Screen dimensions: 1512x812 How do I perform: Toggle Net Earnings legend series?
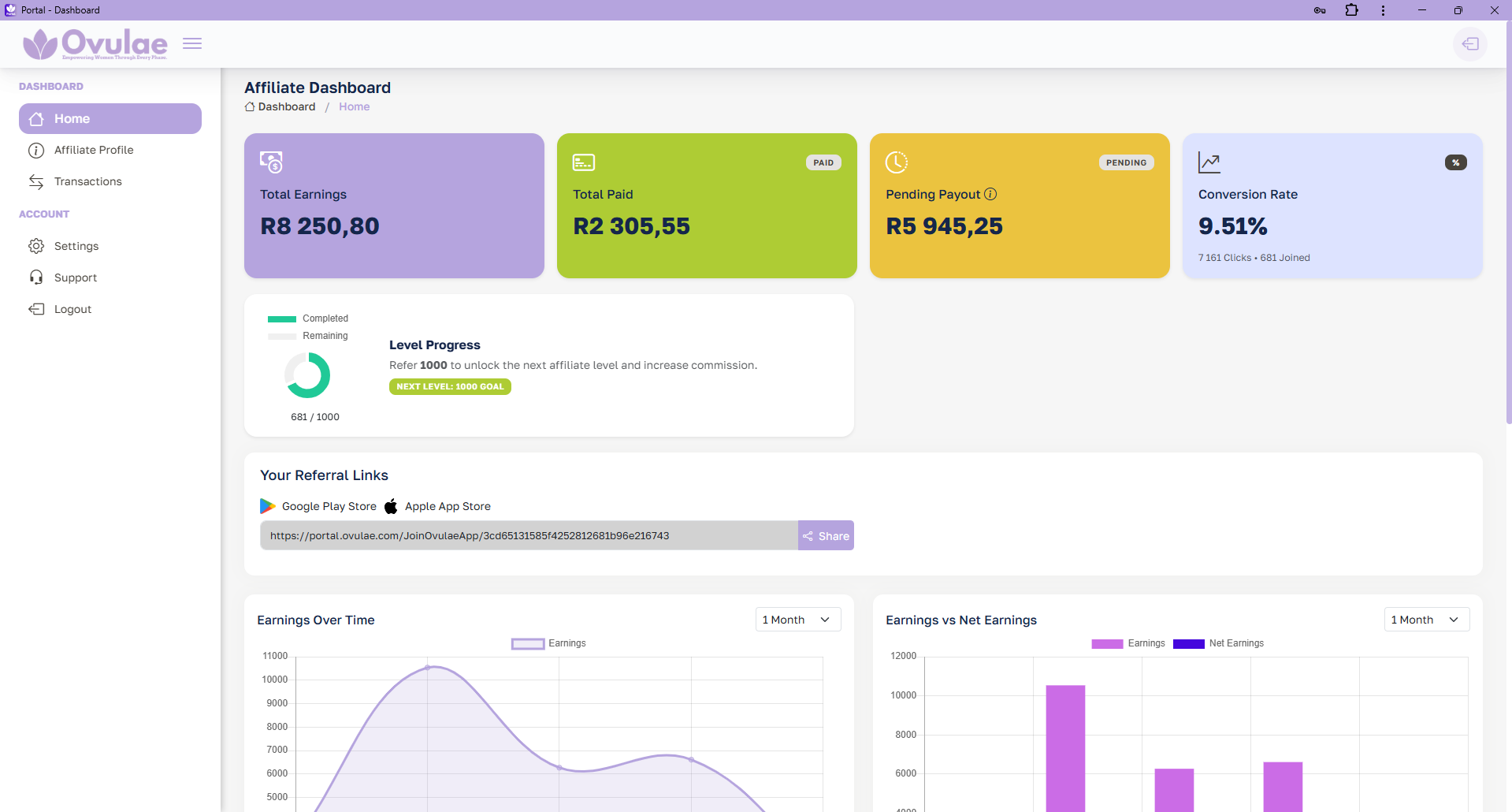(1218, 643)
